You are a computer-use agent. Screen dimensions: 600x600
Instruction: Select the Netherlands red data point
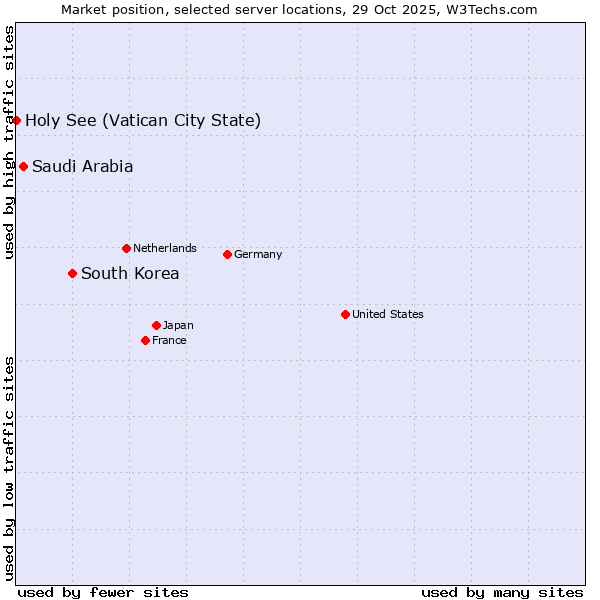point(126,249)
